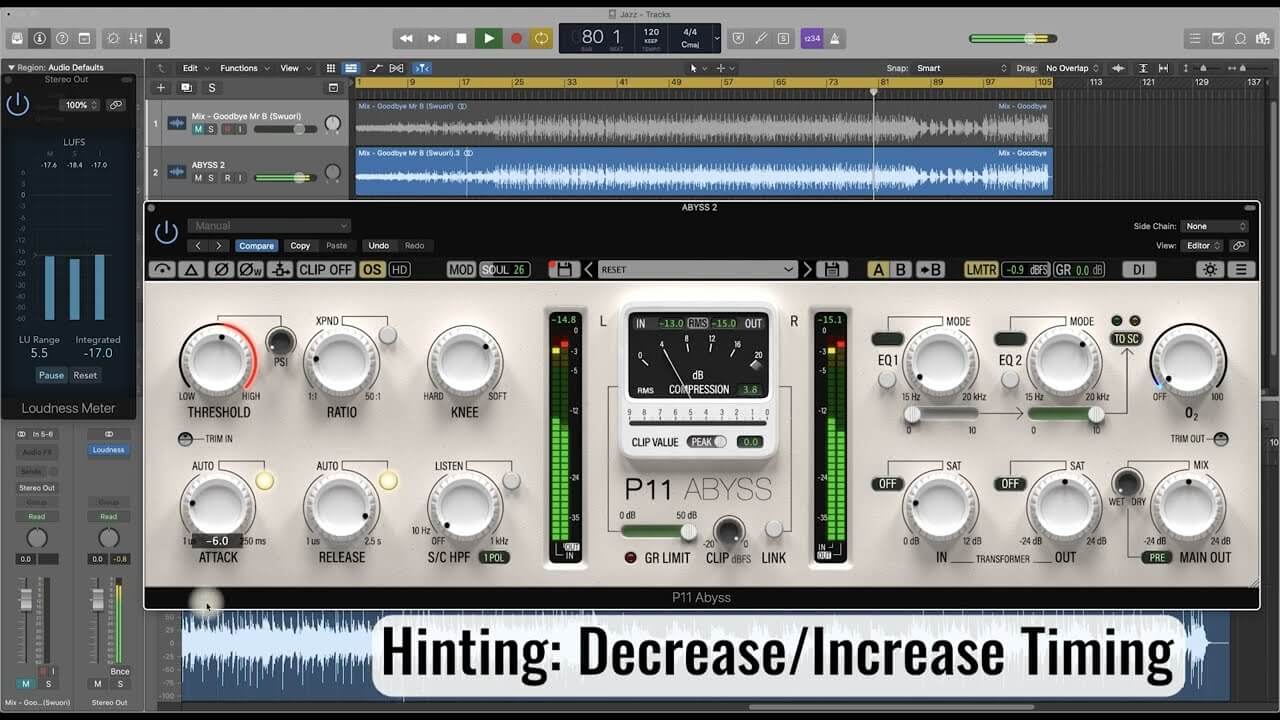Toggle the Inspector info icon
Screen dimensions: 1280x720
(x=40, y=38)
